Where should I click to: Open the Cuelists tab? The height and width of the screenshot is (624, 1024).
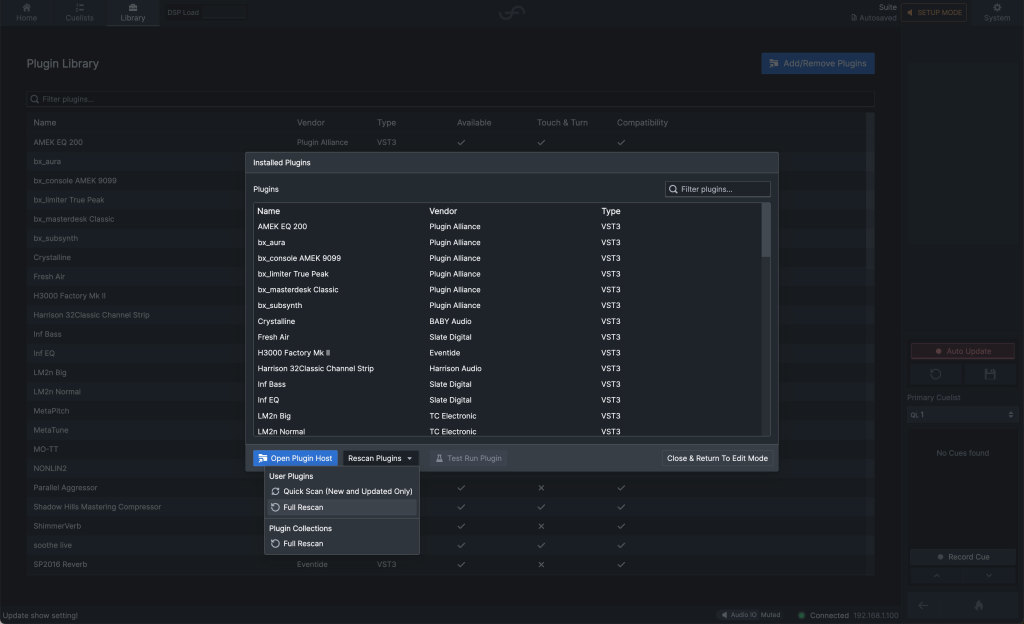79,12
